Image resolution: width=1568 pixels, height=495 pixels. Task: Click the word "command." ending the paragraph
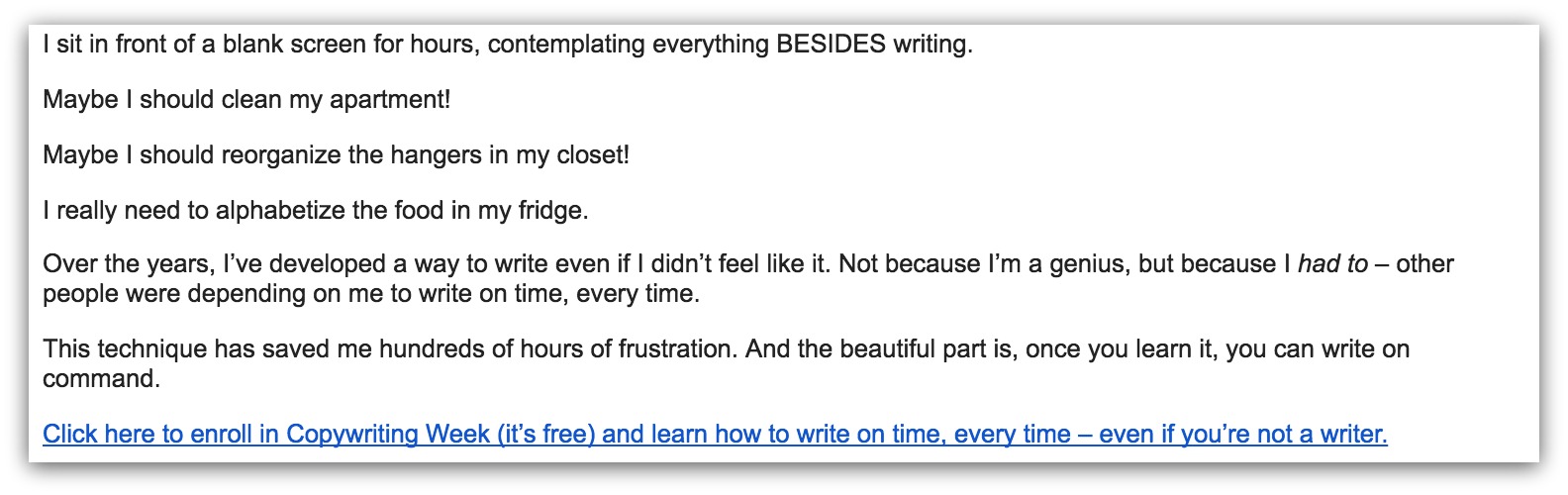point(101,379)
